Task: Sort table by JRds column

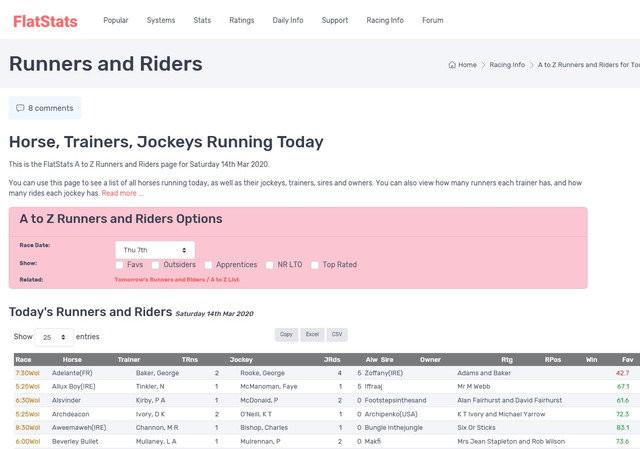Action: (x=332, y=360)
